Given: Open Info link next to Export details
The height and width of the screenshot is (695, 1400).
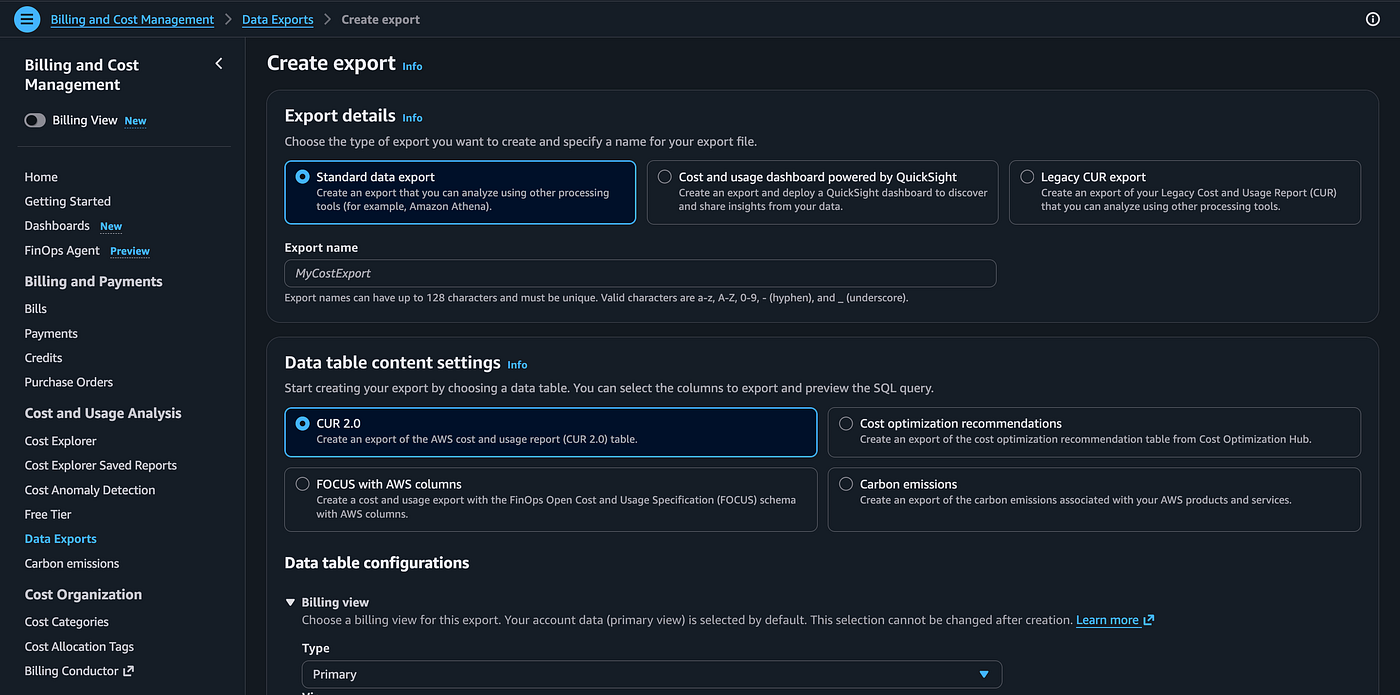Looking at the screenshot, I should click(x=412, y=117).
